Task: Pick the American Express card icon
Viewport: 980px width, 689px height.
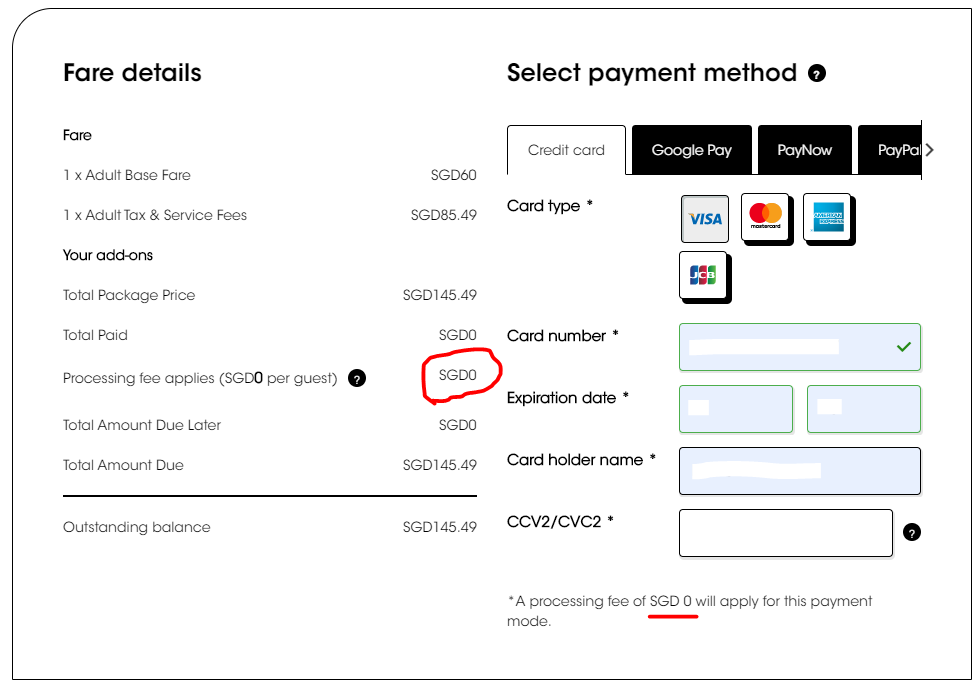Action: pos(828,217)
